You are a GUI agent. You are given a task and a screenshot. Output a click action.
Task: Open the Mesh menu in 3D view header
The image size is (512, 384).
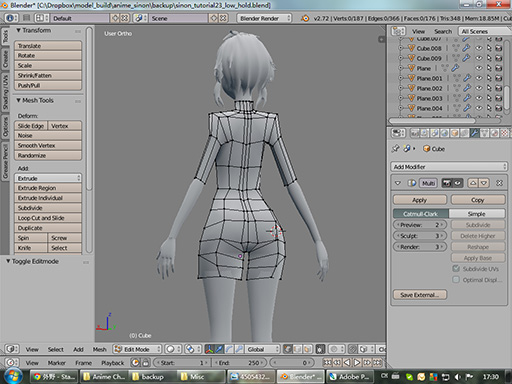click(99, 349)
